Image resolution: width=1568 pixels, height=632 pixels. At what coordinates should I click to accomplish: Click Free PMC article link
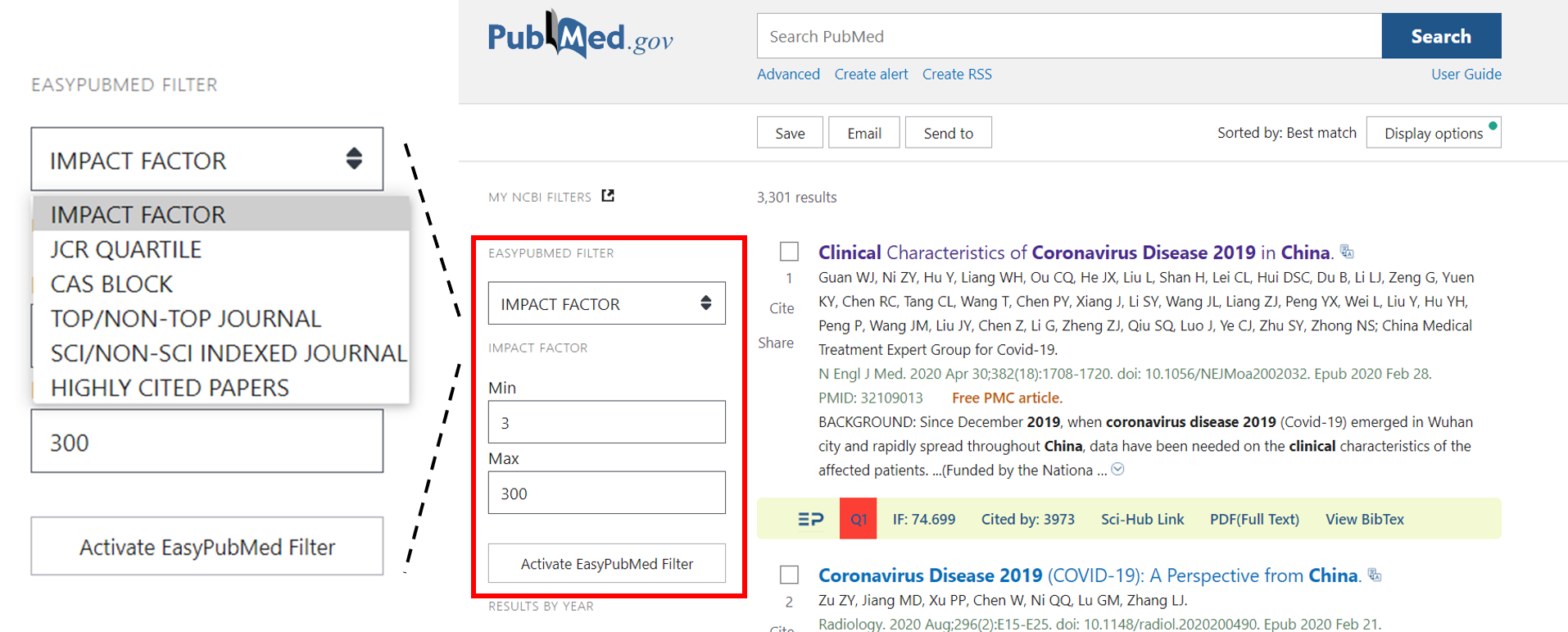click(x=1007, y=398)
